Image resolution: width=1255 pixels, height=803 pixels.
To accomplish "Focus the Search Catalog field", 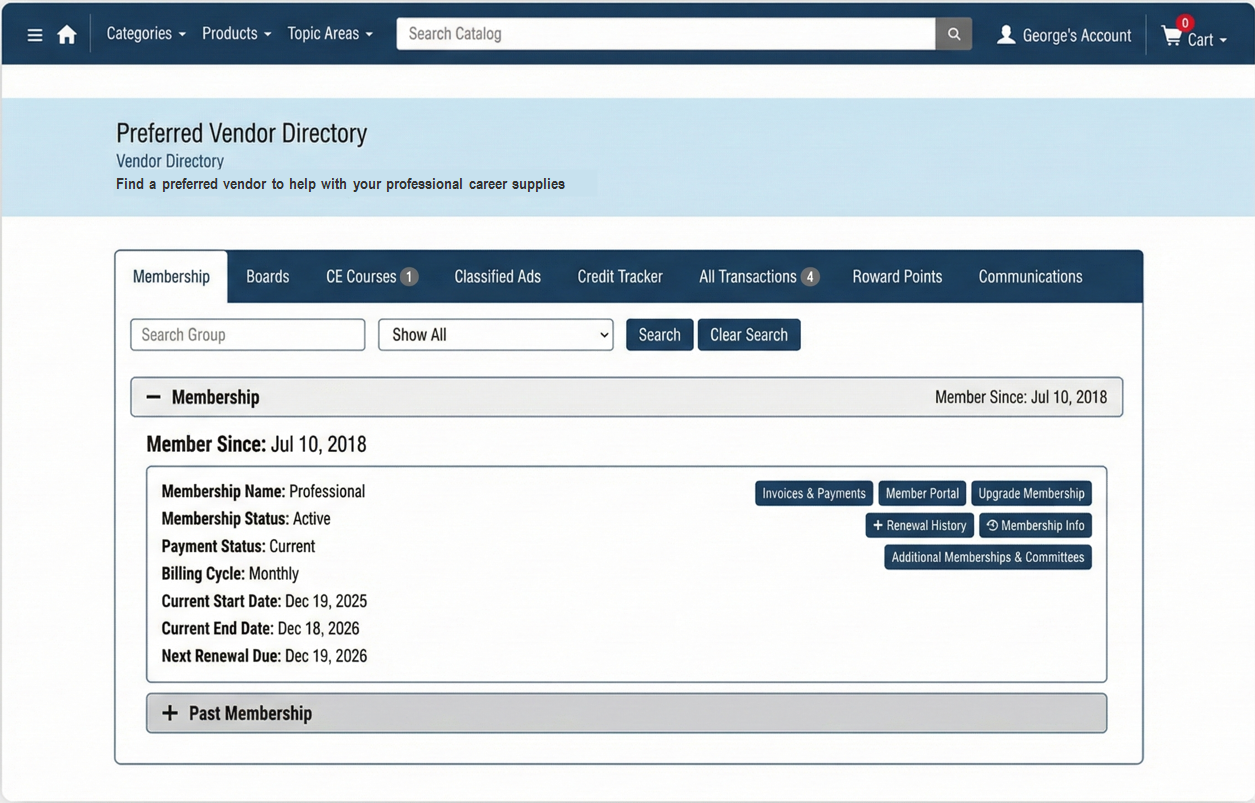I will (665, 34).
